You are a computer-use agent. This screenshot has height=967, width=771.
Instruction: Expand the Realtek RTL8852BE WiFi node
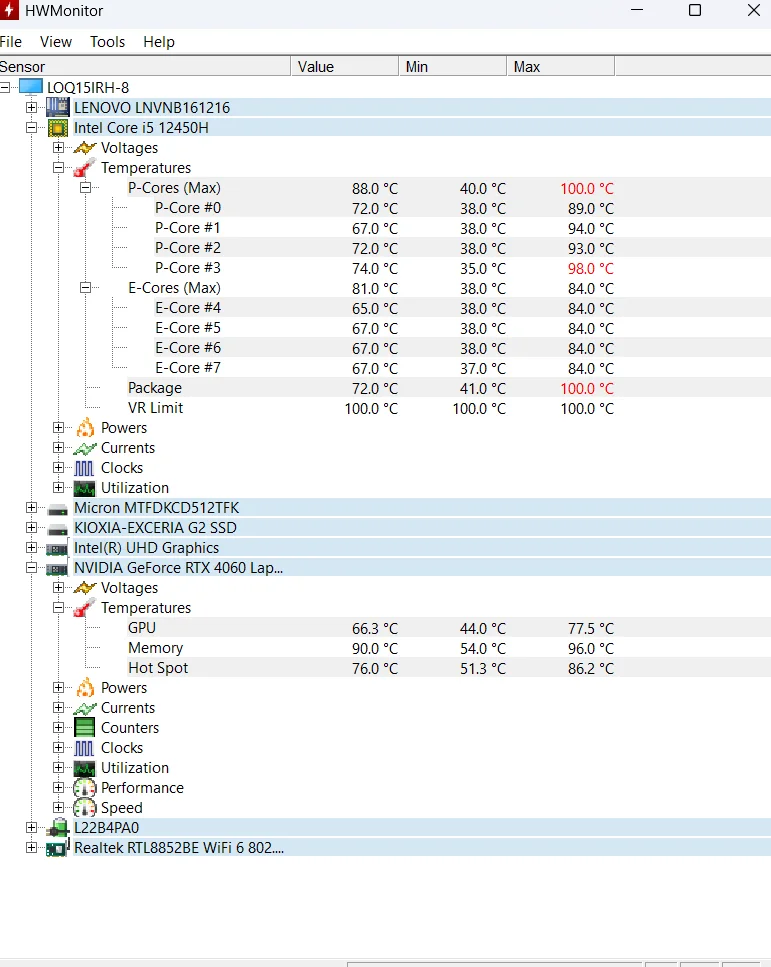31,847
